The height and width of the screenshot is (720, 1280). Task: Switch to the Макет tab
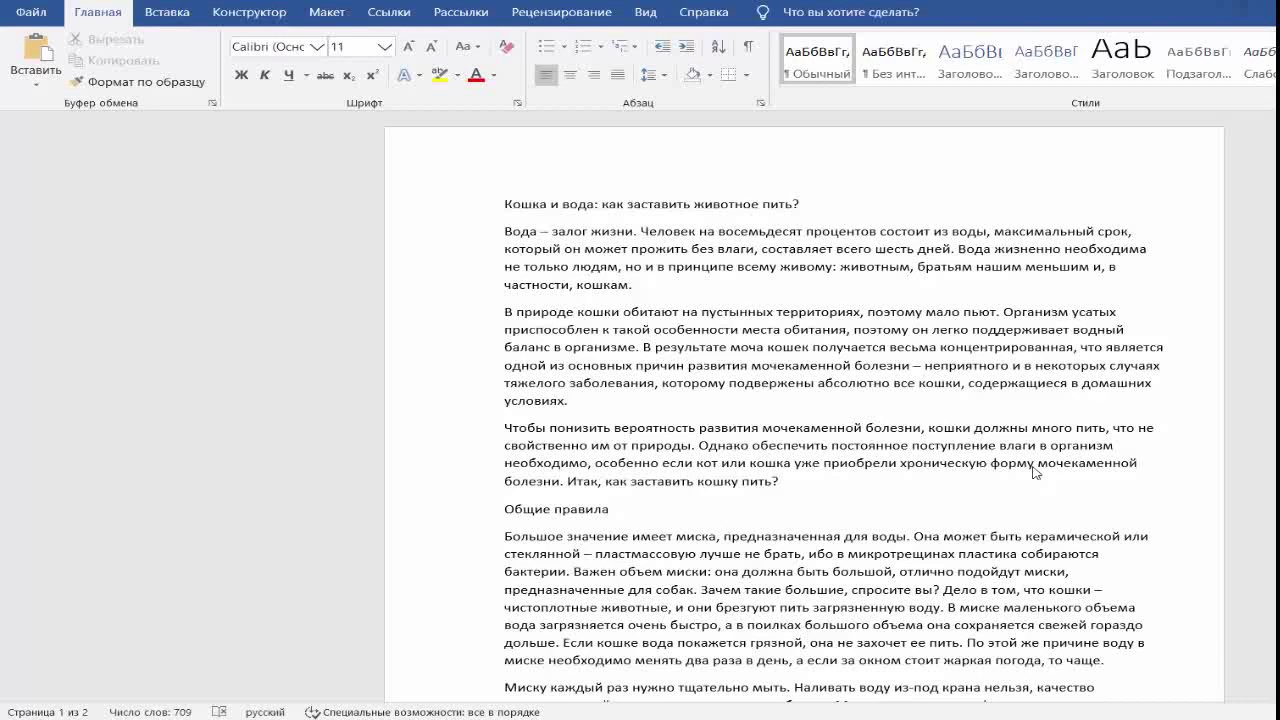(x=327, y=12)
